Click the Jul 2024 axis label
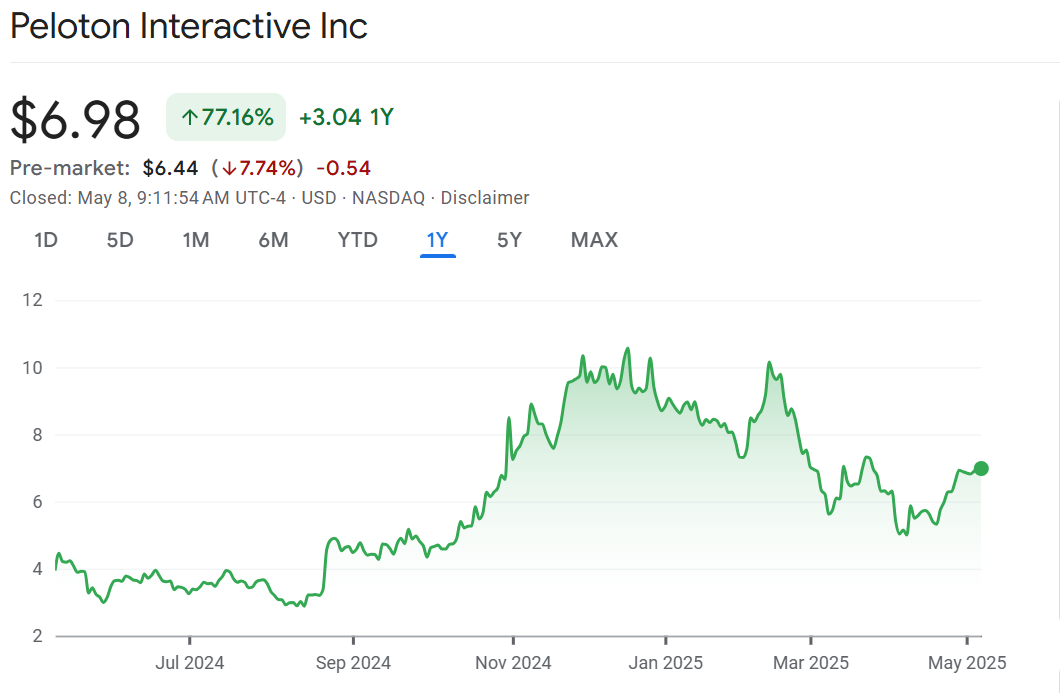Image resolution: width=1060 pixels, height=693 pixels. [190, 663]
